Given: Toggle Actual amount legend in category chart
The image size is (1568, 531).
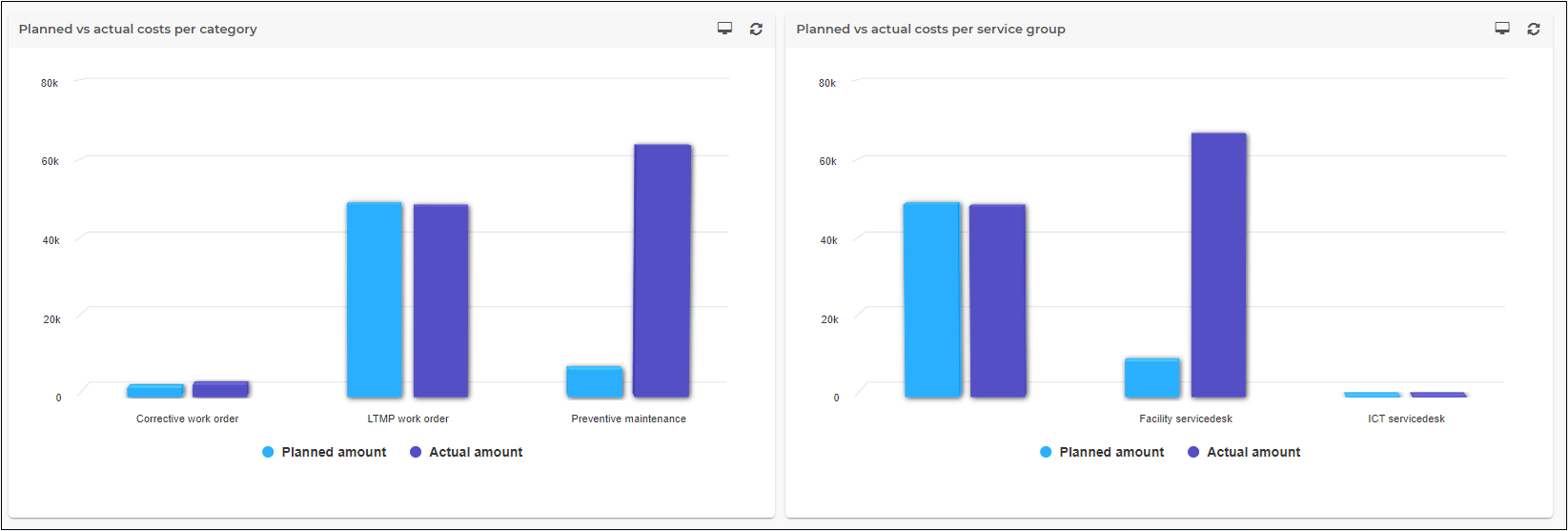Looking at the screenshot, I should pyautogui.click(x=466, y=452).
